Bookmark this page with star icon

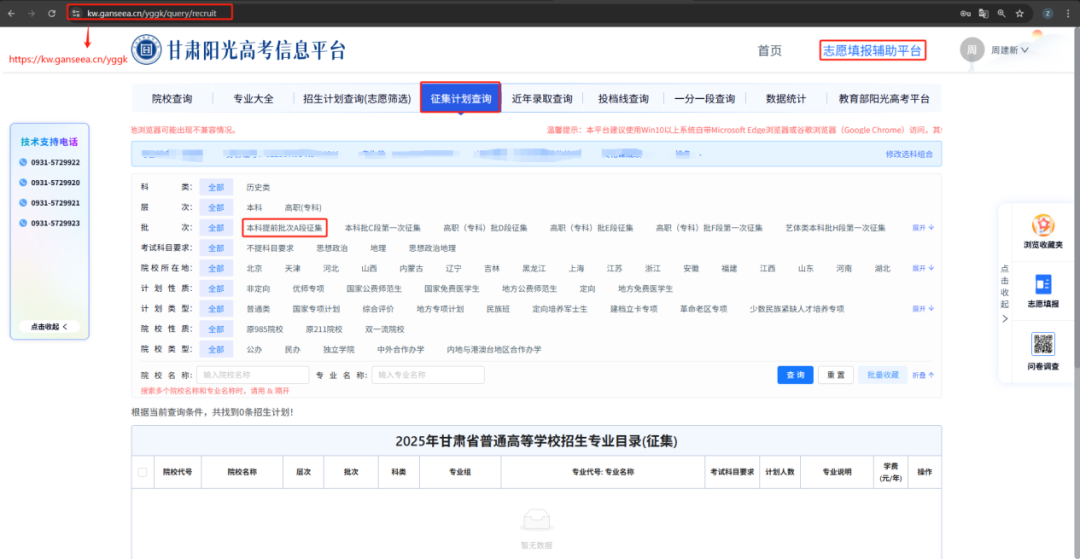1019,13
